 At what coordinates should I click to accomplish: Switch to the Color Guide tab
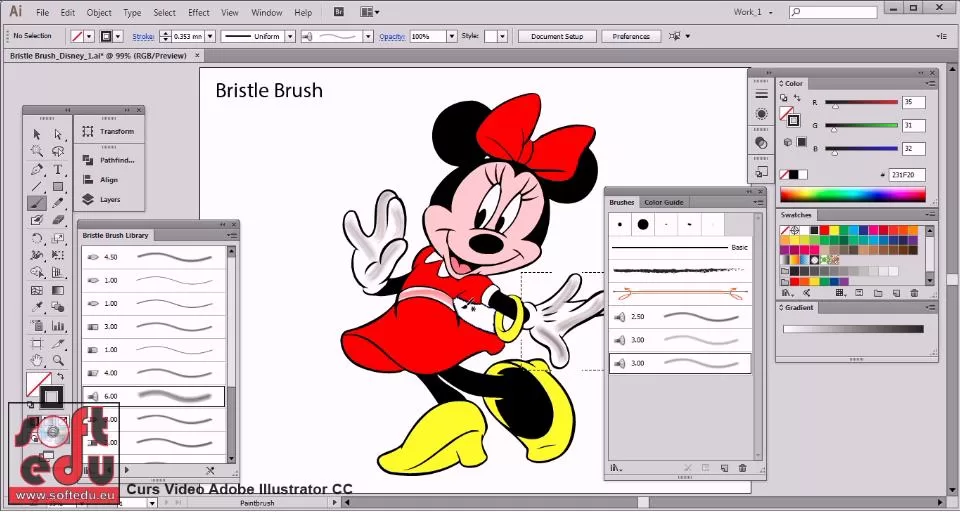(664, 202)
